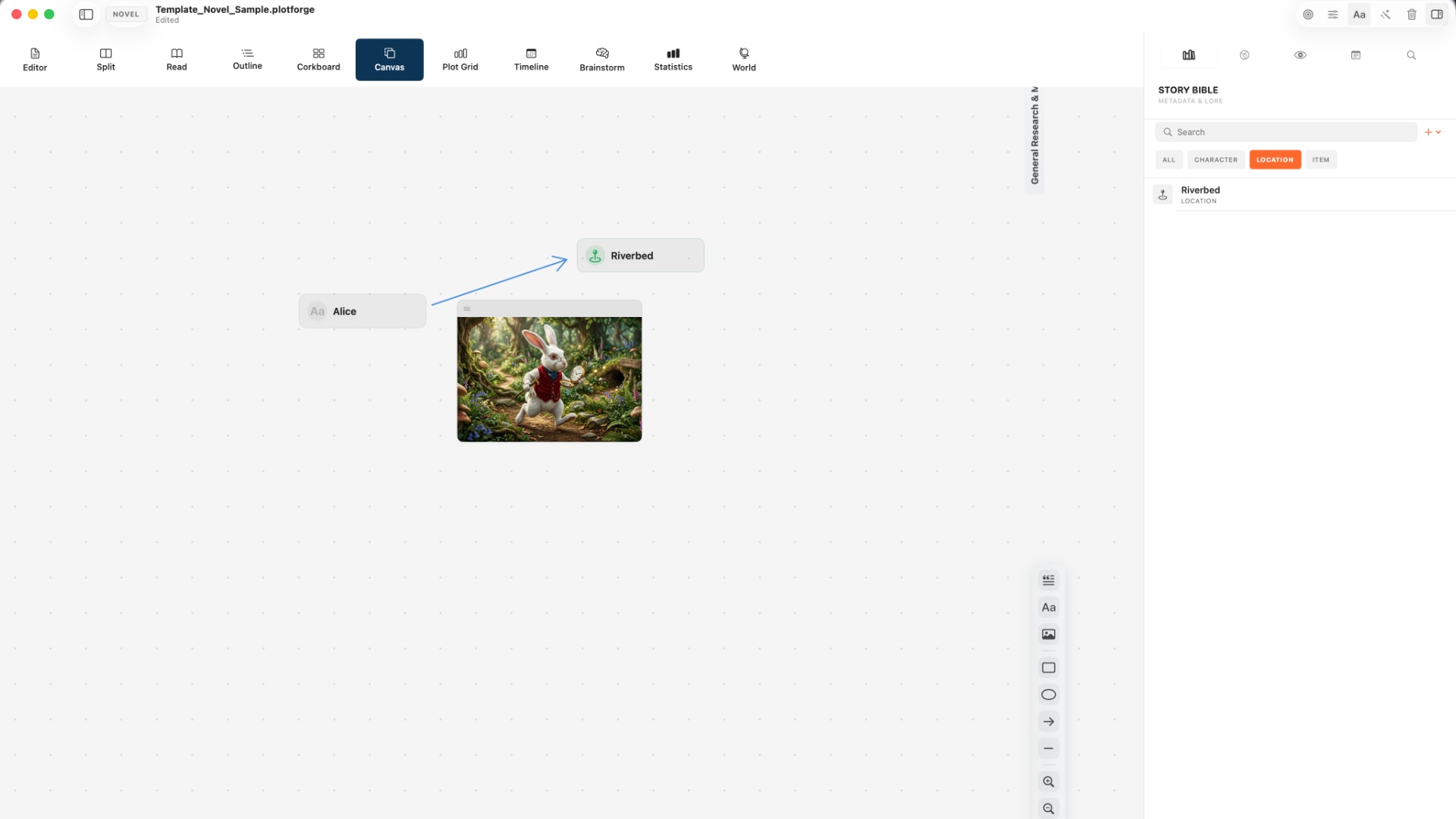1456x819 pixels.
Task: Open the Aa typography settings
Action: (1359, 14)
